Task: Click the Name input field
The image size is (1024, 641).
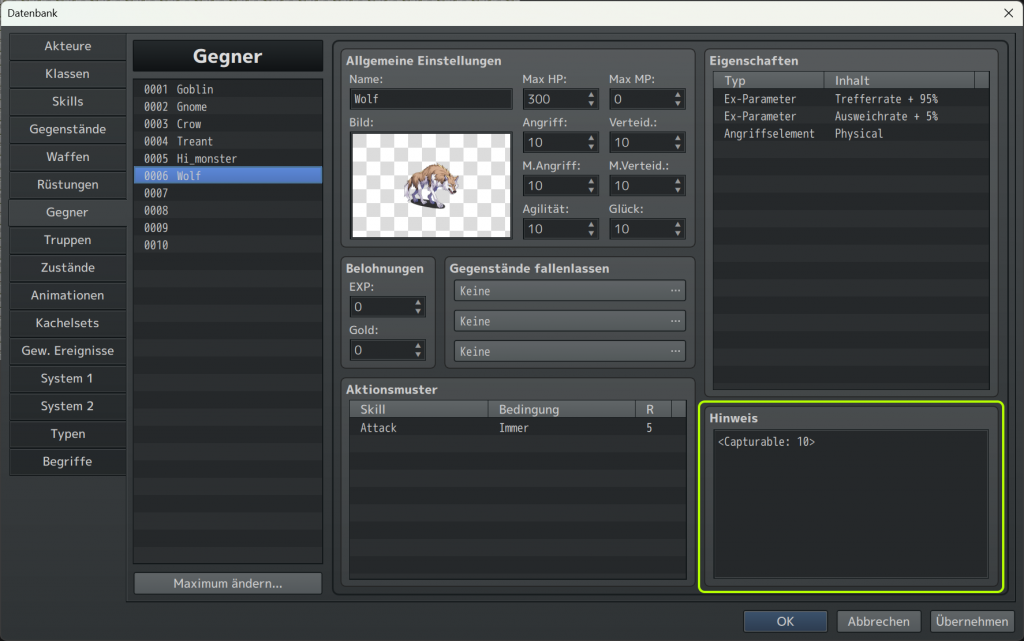Action: (431, 100)
